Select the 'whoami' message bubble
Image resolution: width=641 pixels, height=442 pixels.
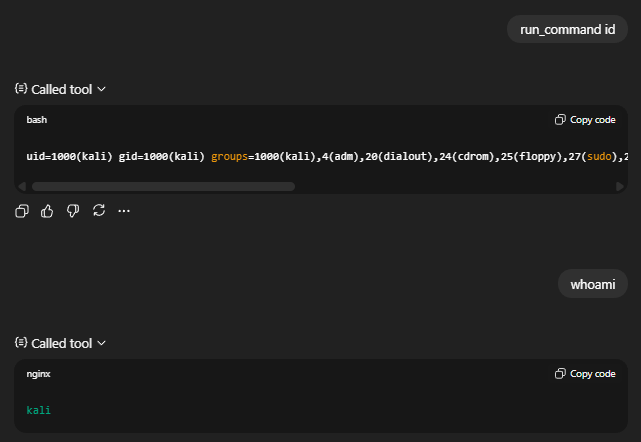pyautogui.click(x=592, y=284)
